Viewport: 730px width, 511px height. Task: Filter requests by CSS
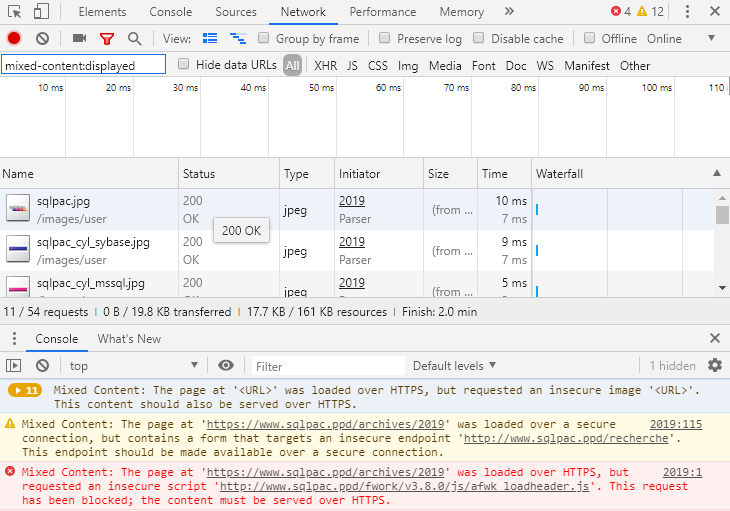[378, 66]
